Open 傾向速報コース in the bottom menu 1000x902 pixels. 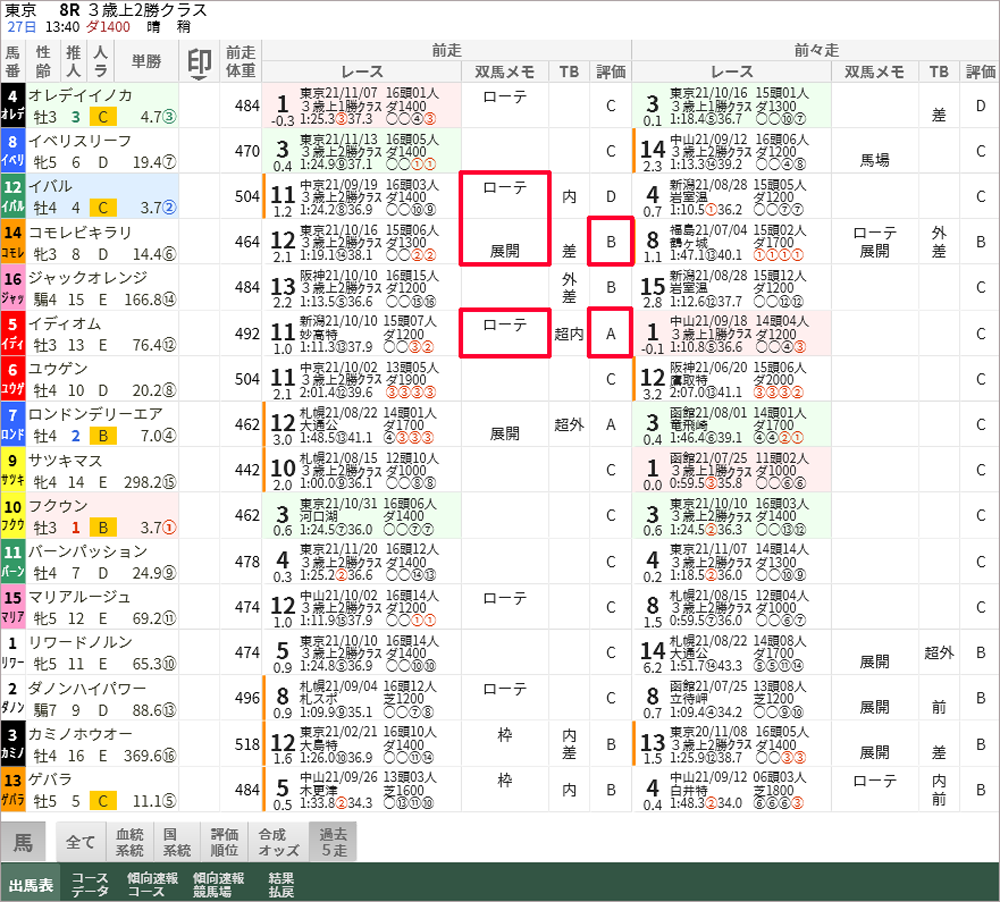(152, 885)
